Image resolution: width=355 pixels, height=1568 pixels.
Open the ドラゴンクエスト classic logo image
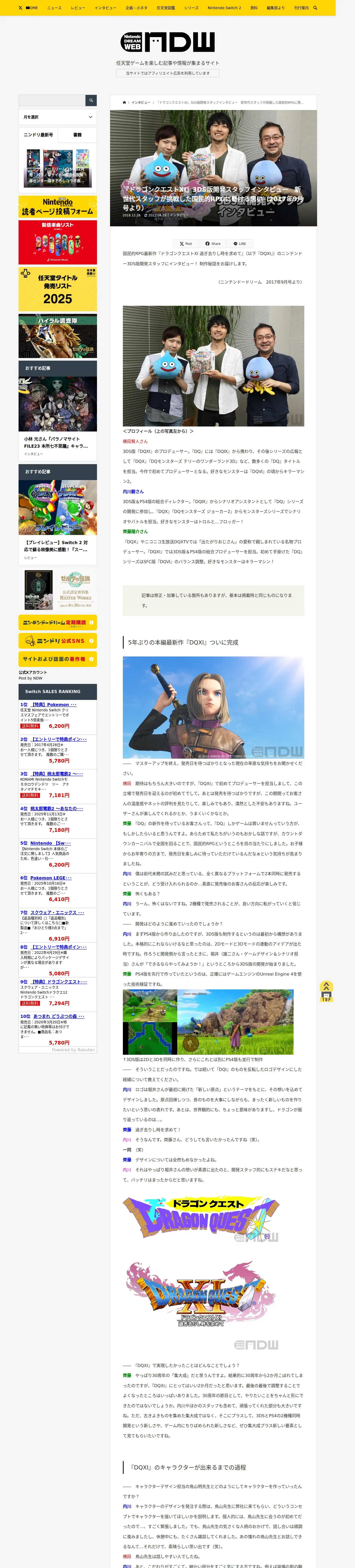[x=202, y=1219]
